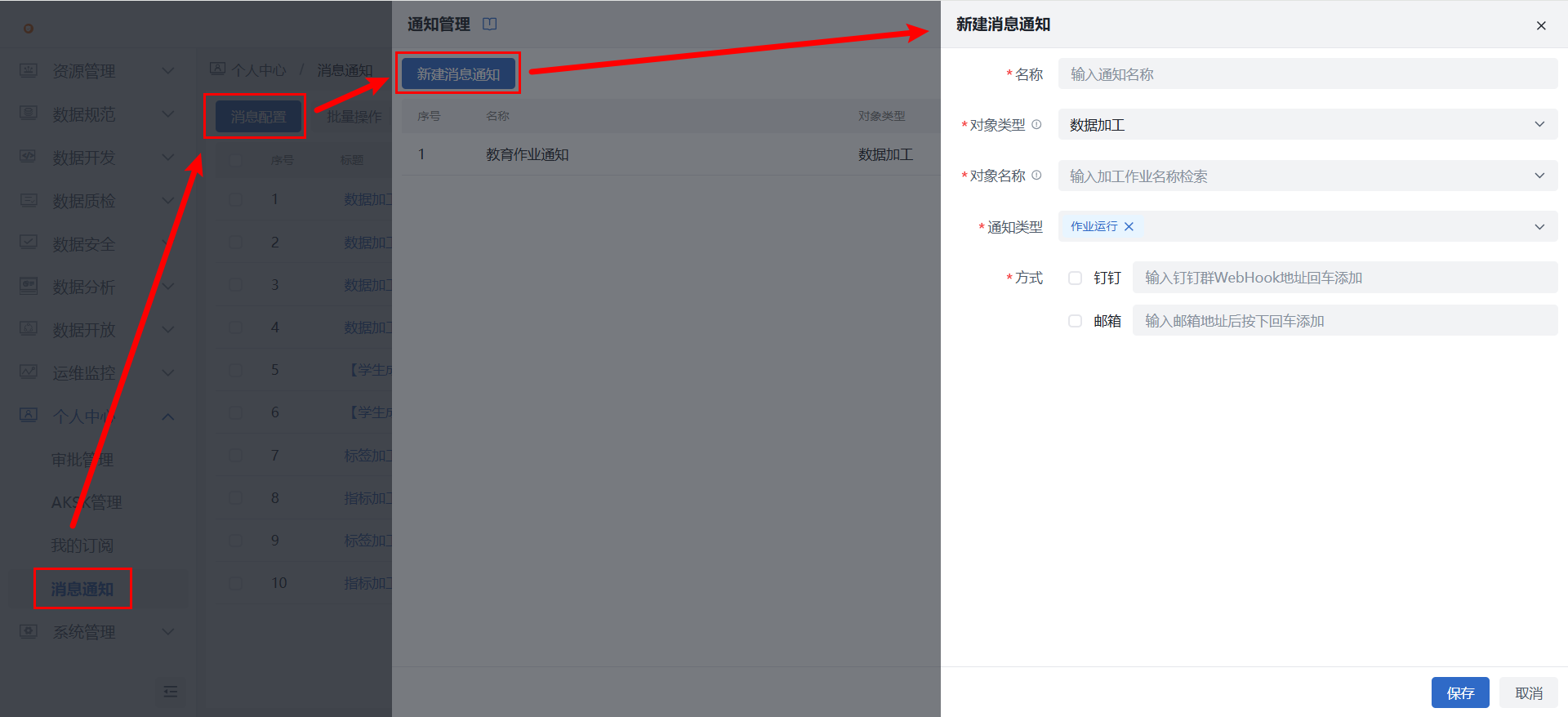The image size is (1568, 717).
Task: Open the 通知类型 multi-select dropdown
Action: click(x=1307, y=226)
